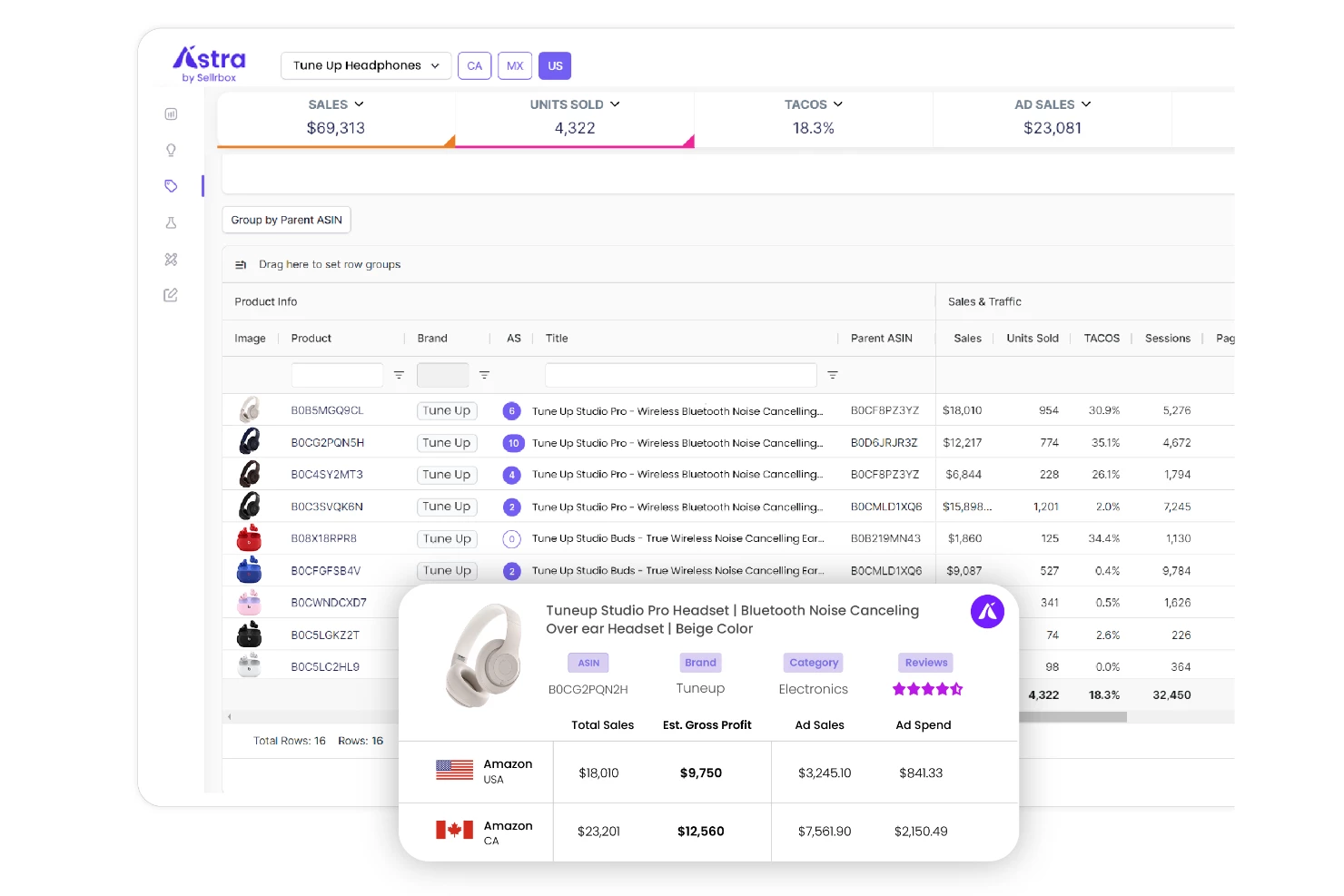Focus the Title filter text box
This screenshot has width=1344, height=896.
[681, 375]
